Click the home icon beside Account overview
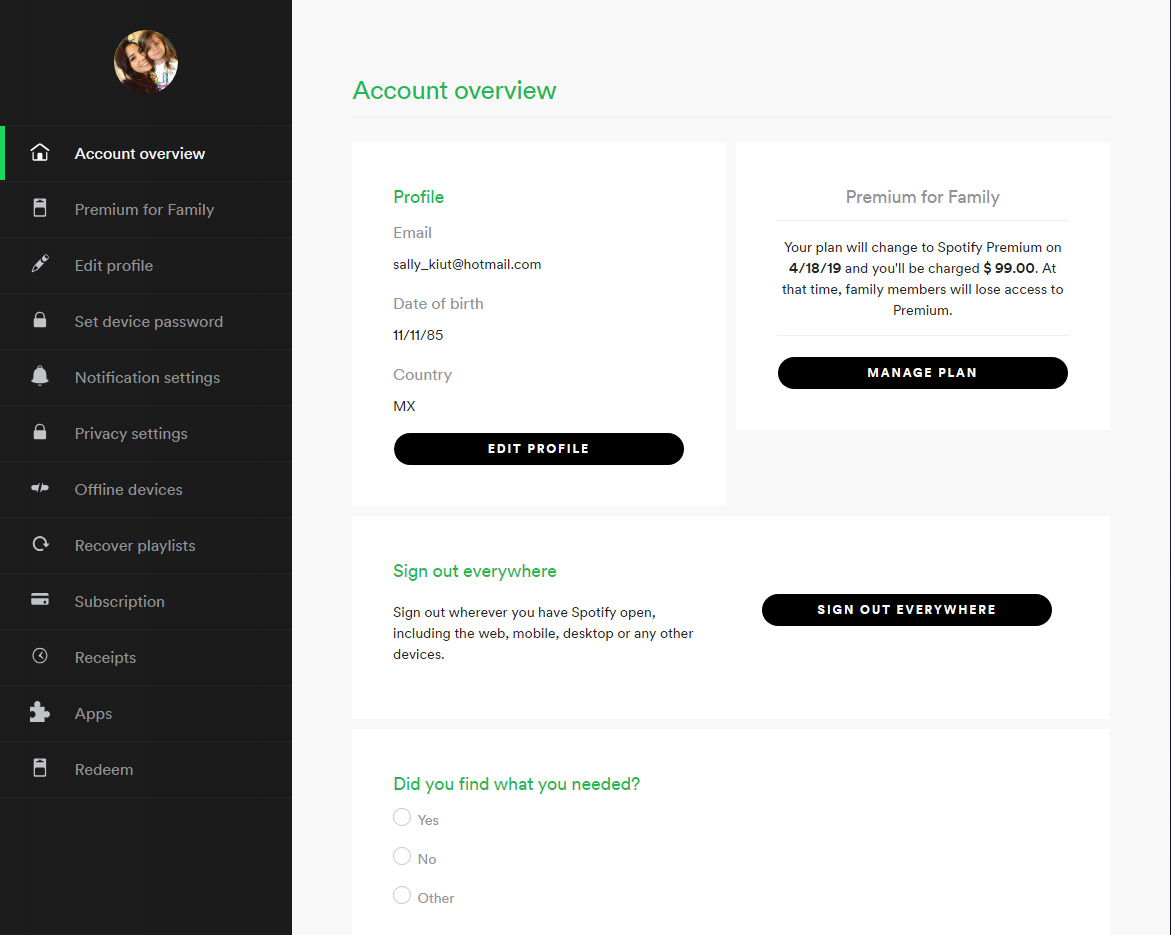This screenshot has height=935, width=1171. (x=40, y=153)
